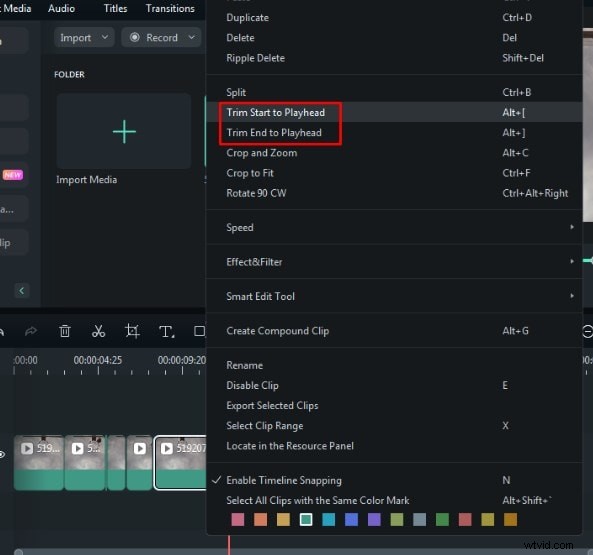Image resolution: width=593 pixels, height=555 pixels.
Task: Click the plus icon to import media
Action: point(124,131)
